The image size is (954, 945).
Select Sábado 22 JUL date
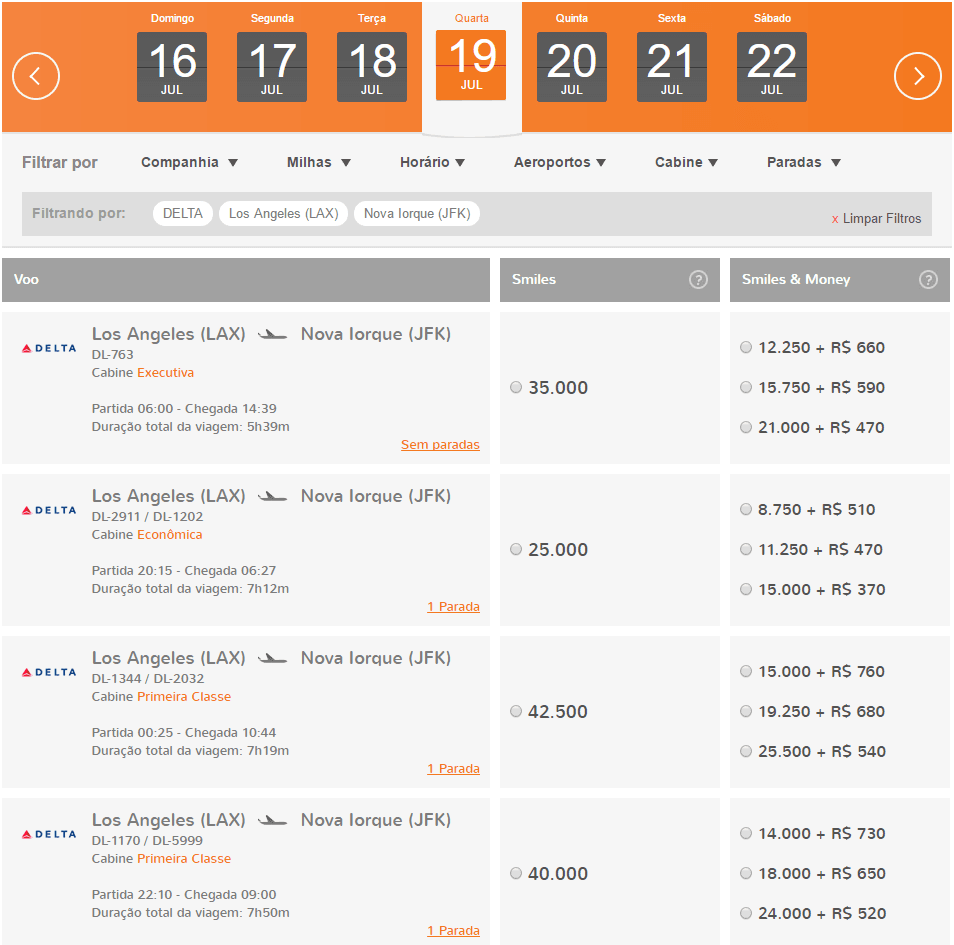[x=771, y=66]
